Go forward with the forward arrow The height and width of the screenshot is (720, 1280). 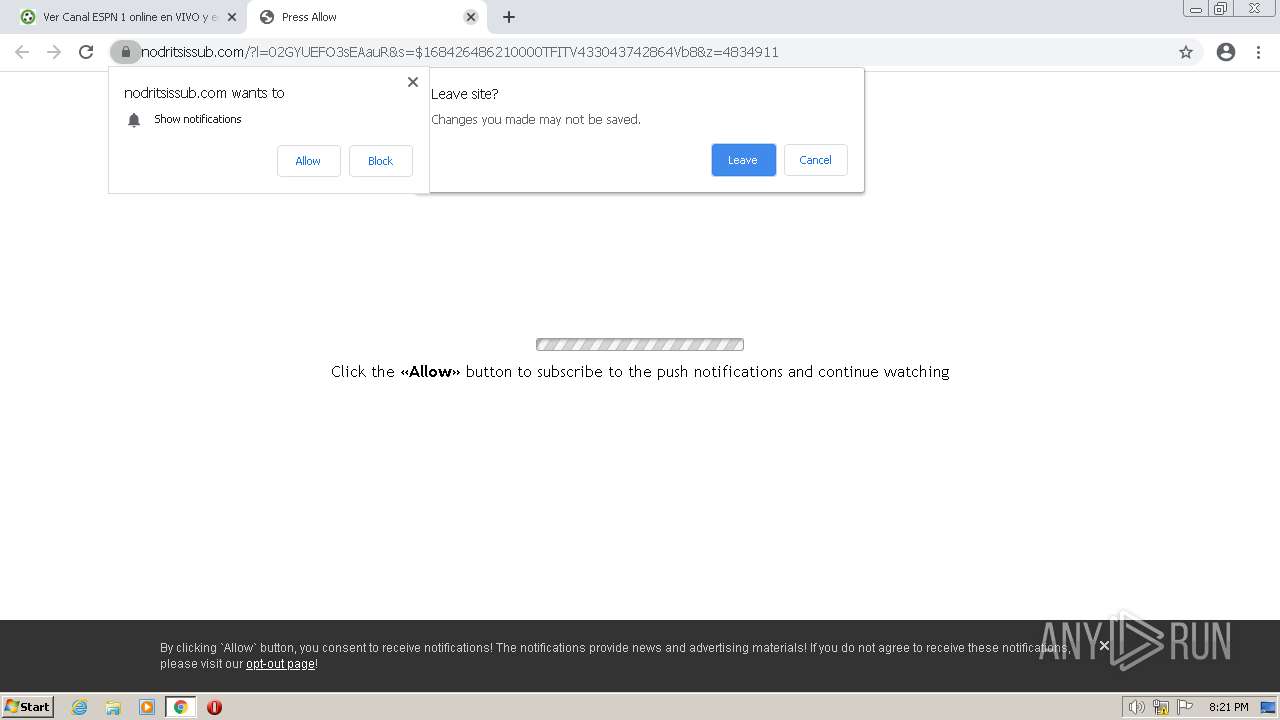(54, 52)
